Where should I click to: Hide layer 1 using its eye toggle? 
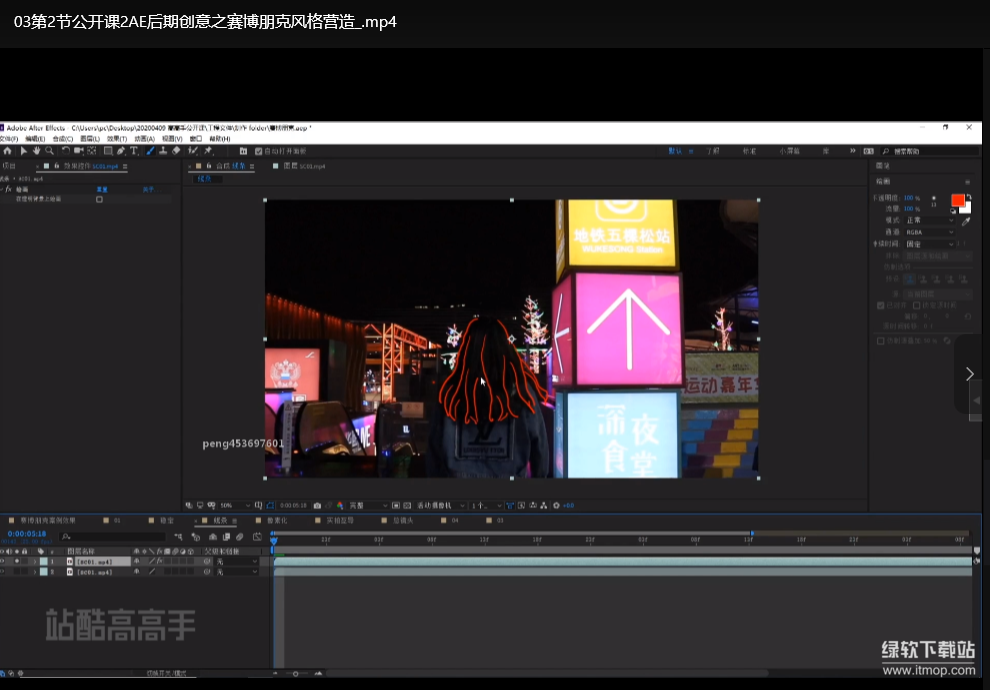(3, 561)
